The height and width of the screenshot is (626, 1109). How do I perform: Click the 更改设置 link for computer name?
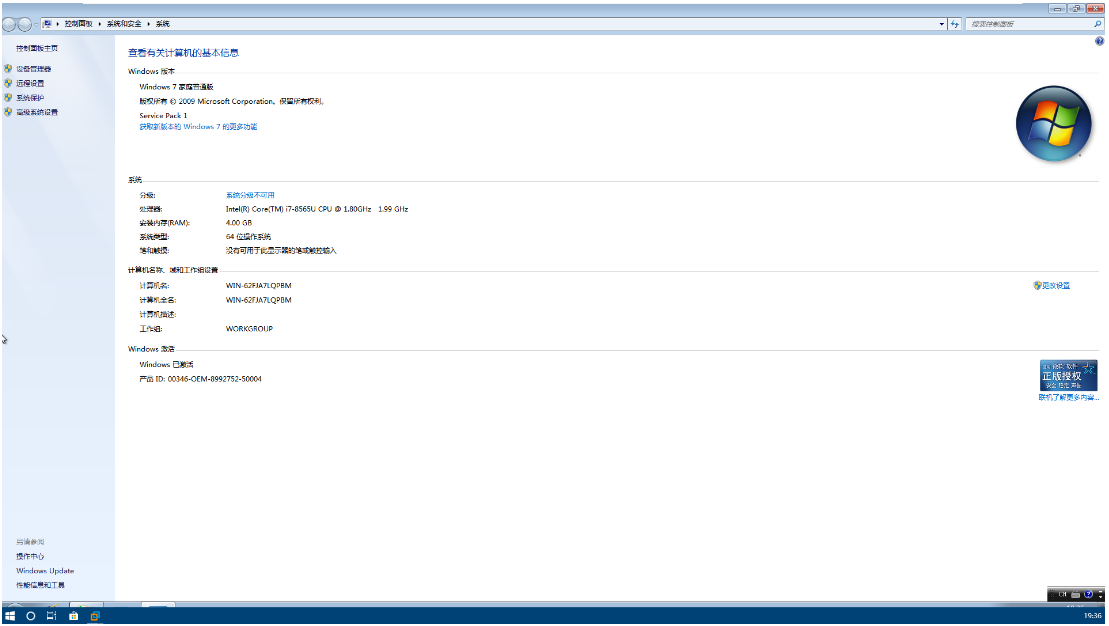(1055, 286)
